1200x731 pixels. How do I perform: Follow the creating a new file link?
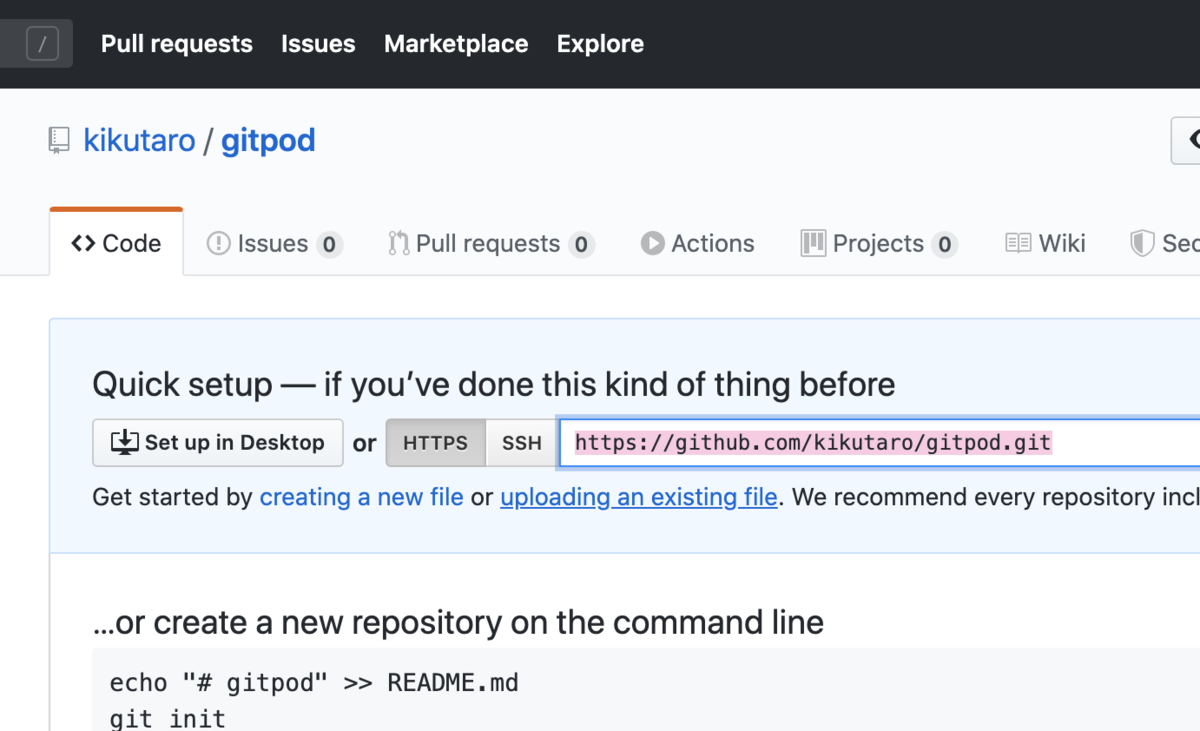click(361, 497)
